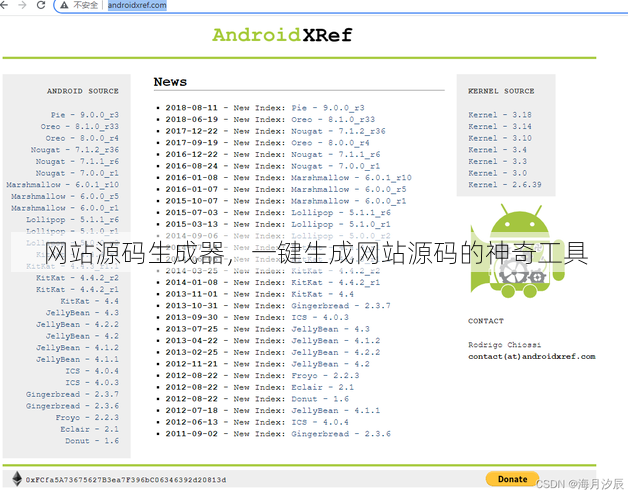Click the browser back arrow
Image resolution: width=628 pixels, height=490 pixels.
tap(4, 5)
